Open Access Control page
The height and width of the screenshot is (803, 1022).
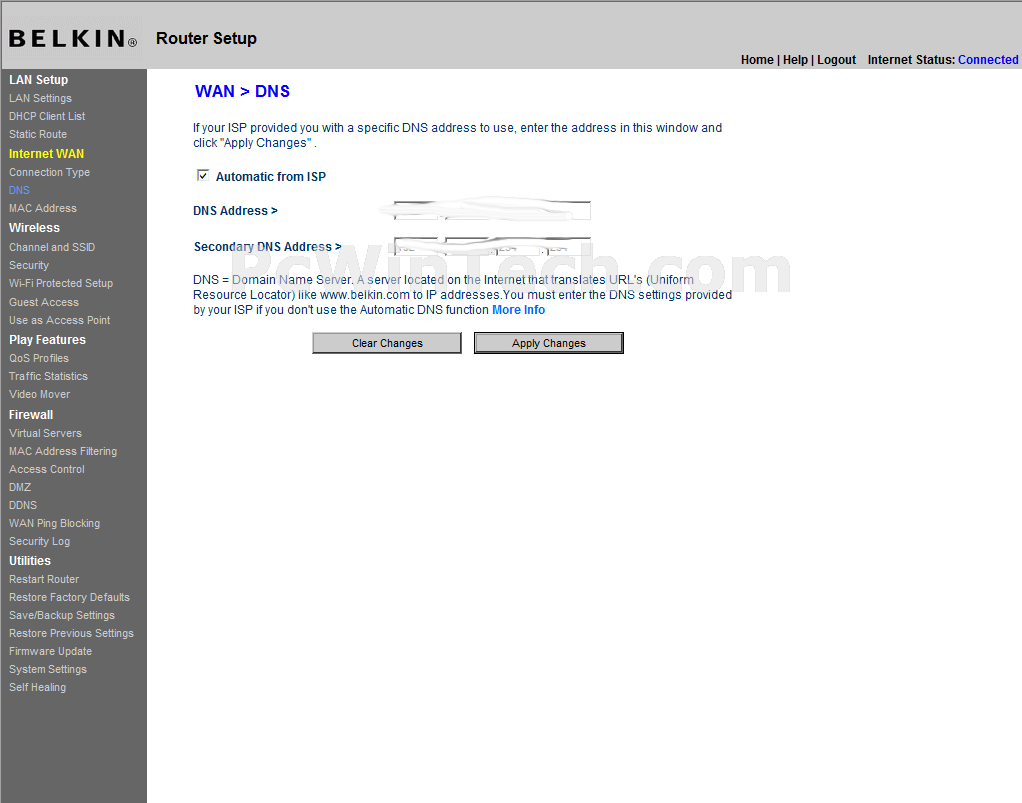coord(47,469)
